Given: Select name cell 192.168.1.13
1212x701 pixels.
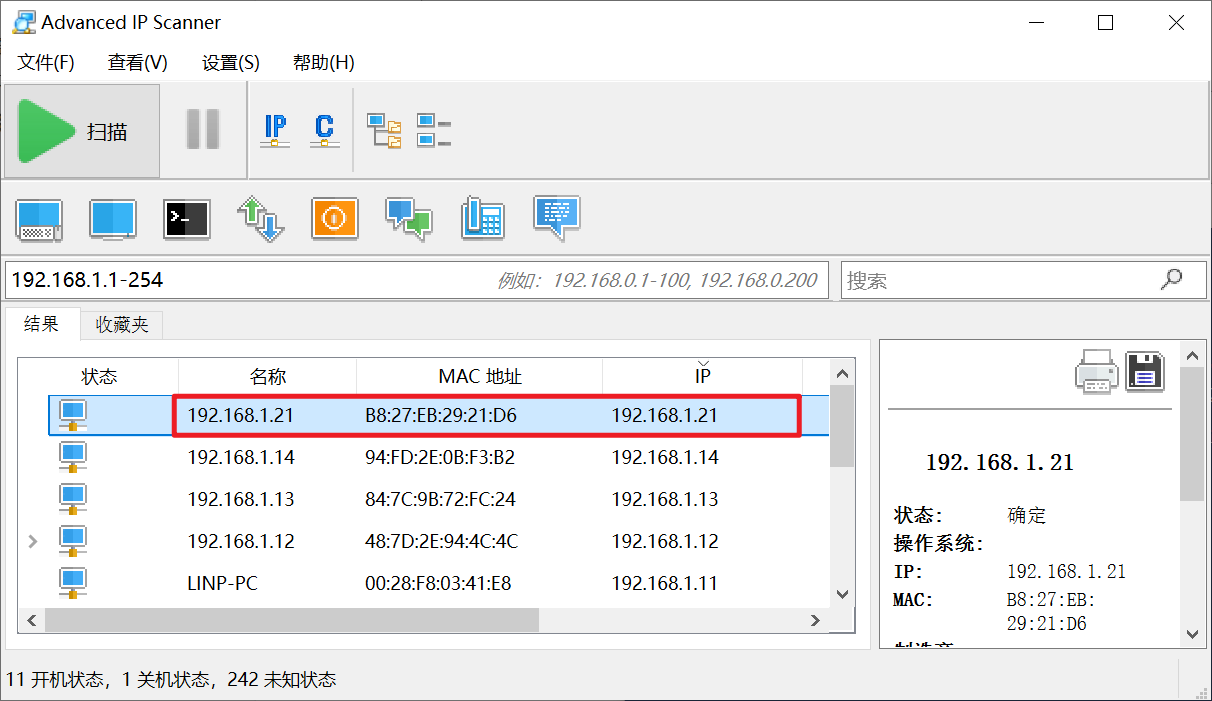Looking at the screenshot, I should point(241,499).
